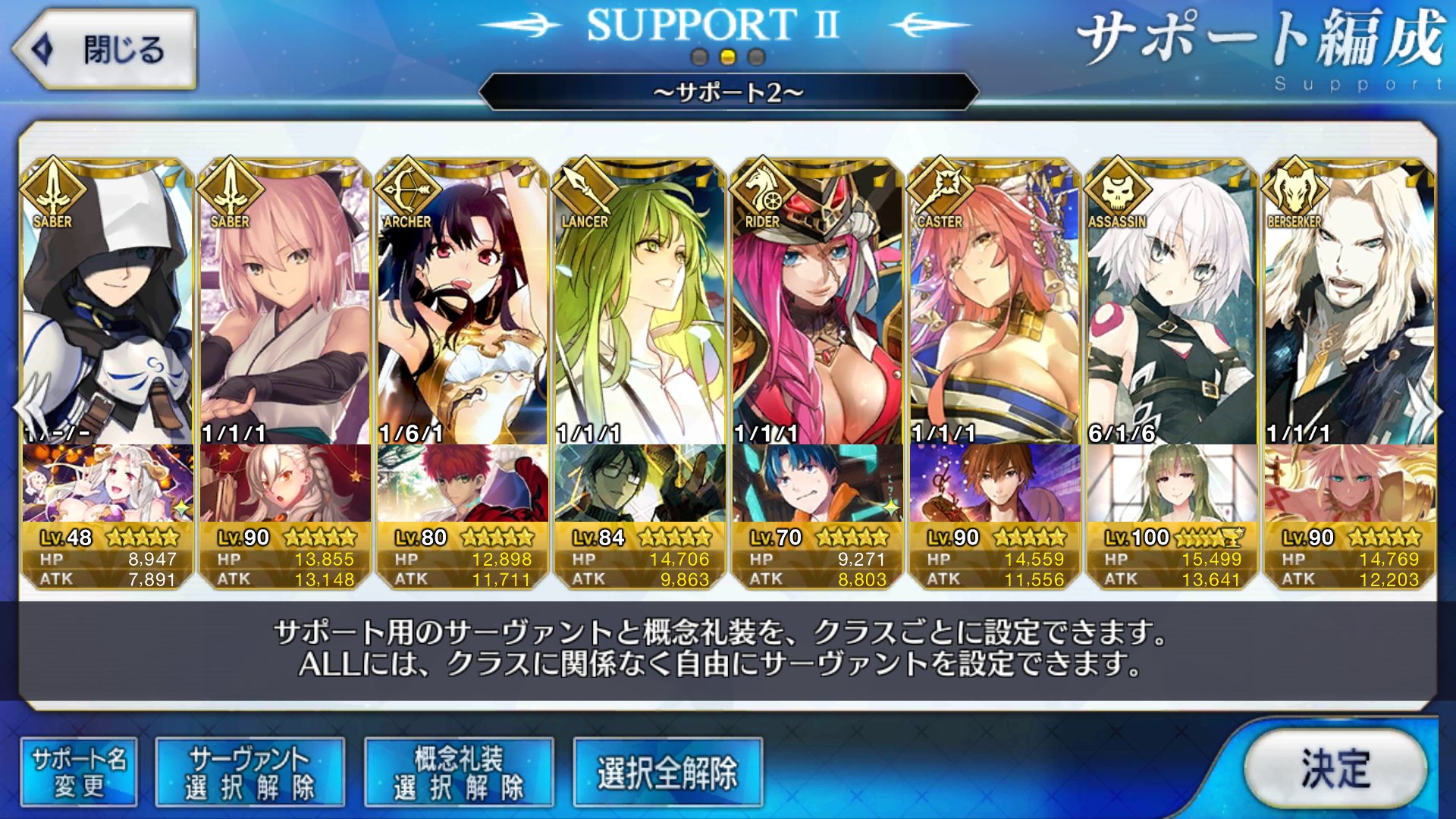Click the Berserker class beast icon
Image resolution: width=1456 pixels, height=819 pixels.
click(1294, 190)
